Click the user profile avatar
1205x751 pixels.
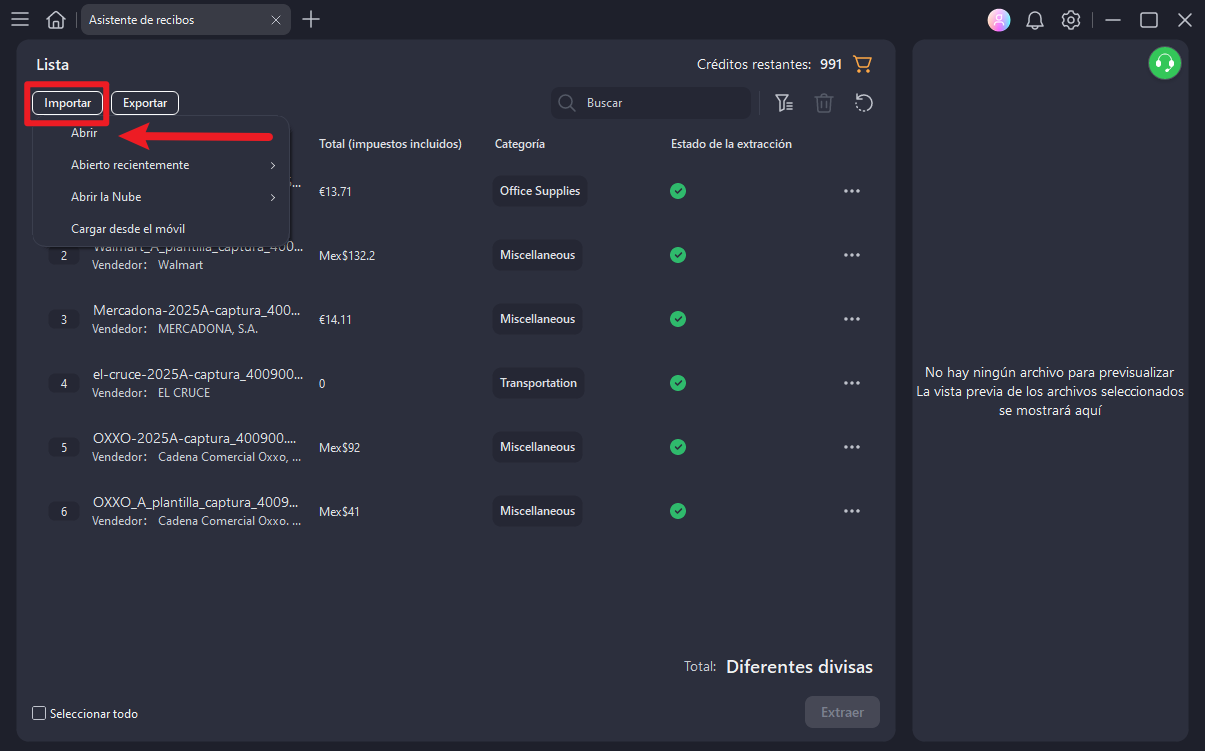click(998, 20)
